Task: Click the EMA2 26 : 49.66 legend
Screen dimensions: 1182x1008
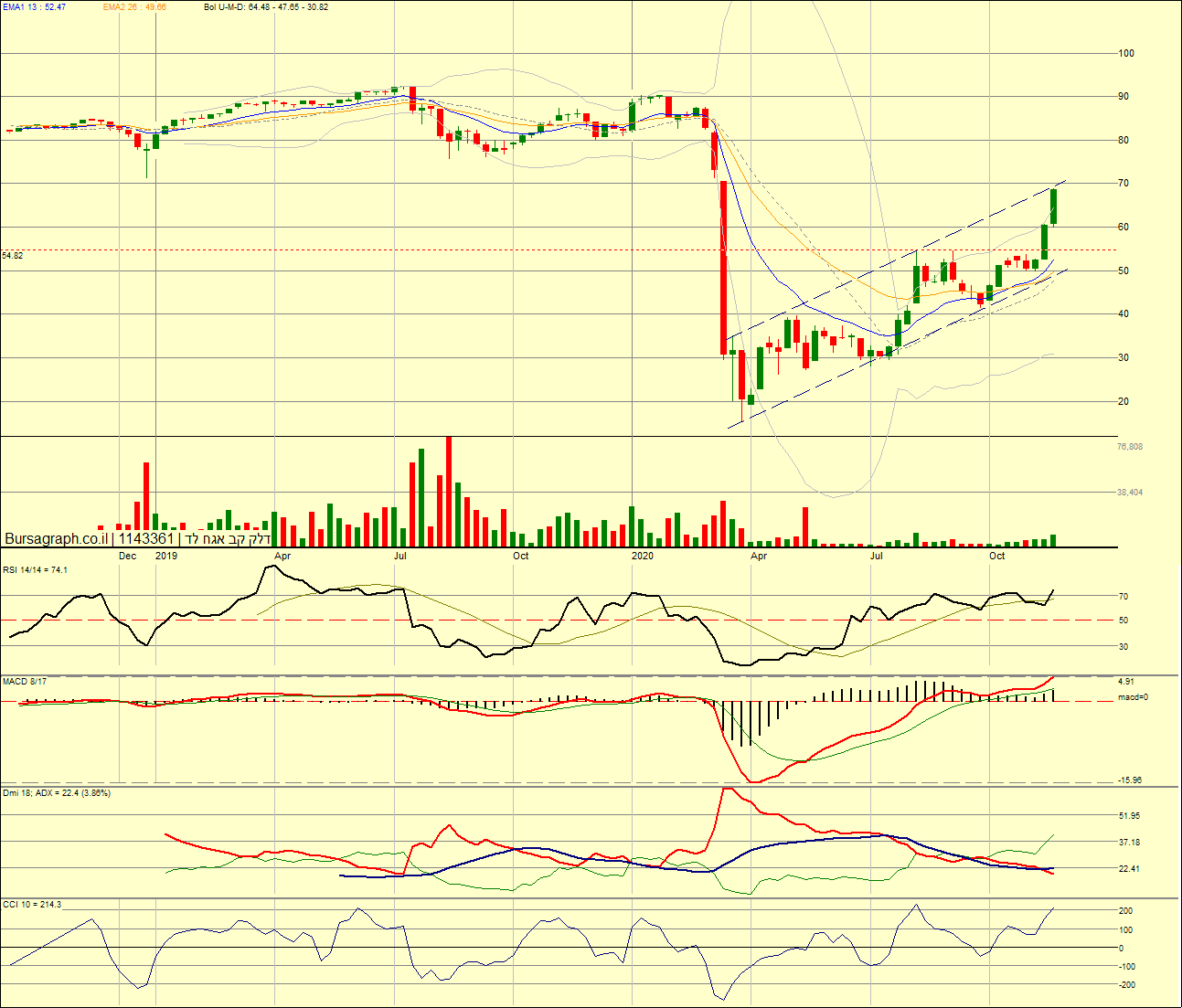Action: 134,7
